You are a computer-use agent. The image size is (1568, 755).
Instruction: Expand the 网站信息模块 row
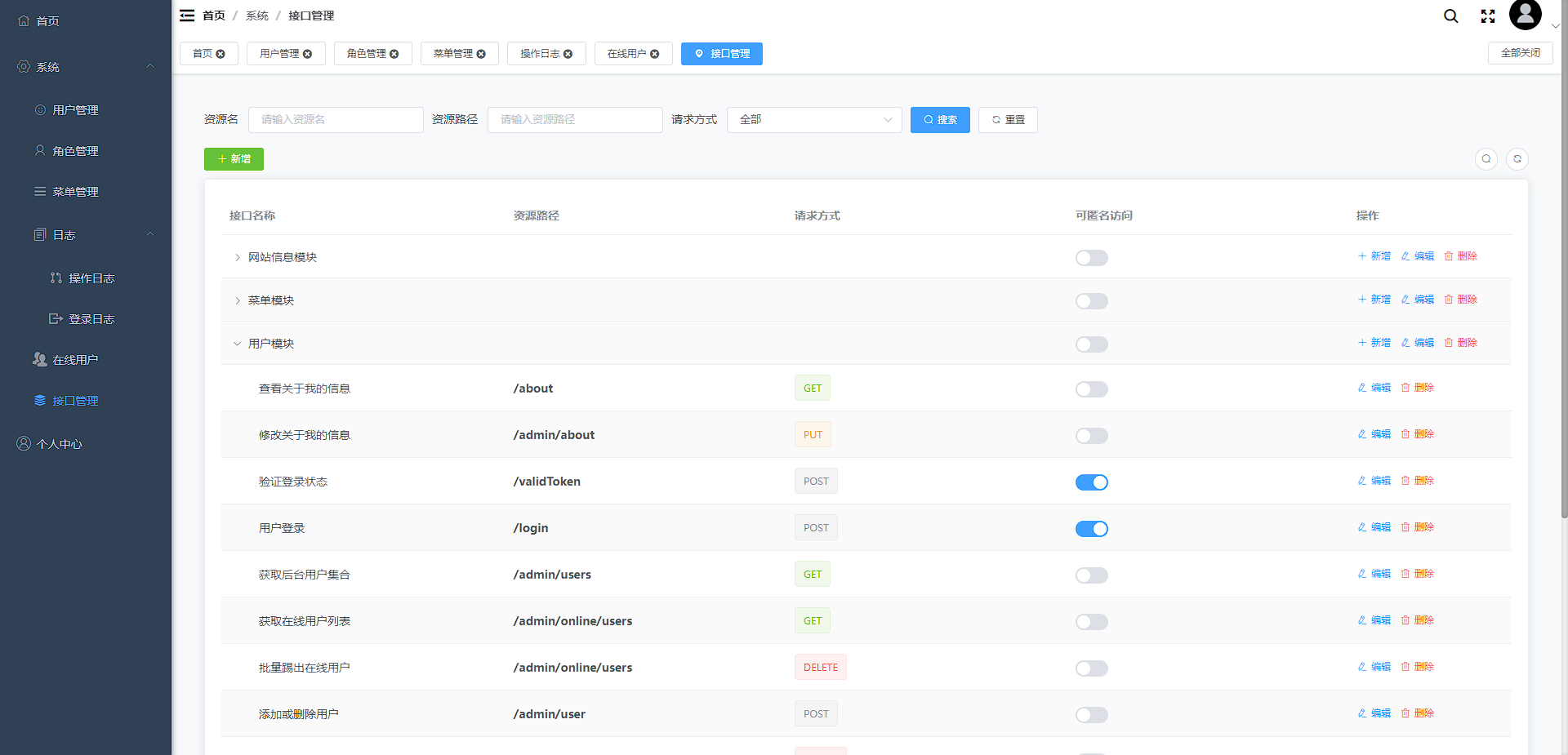coord(238,258)
